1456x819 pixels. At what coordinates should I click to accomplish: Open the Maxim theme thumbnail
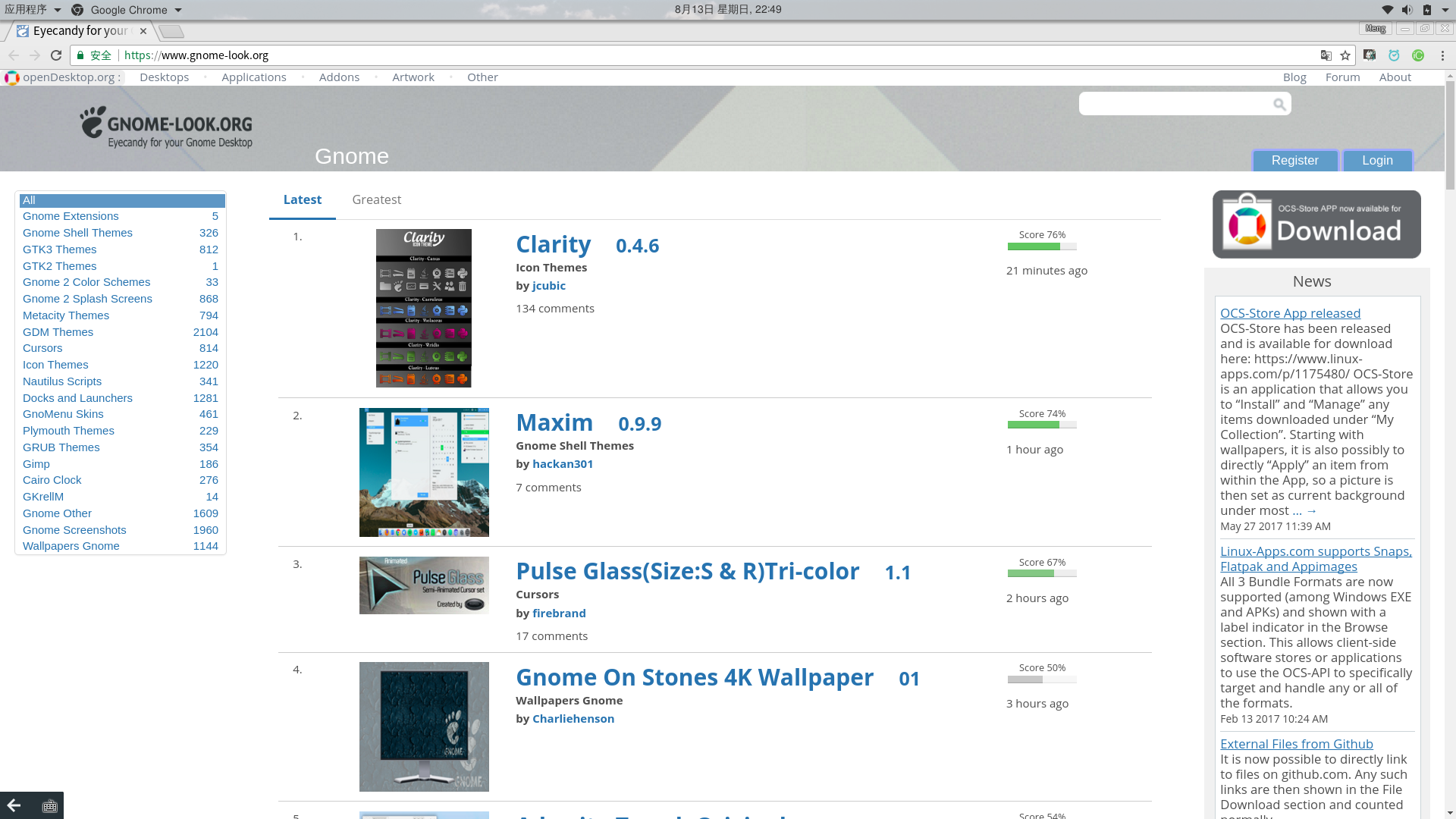point(424,472)
